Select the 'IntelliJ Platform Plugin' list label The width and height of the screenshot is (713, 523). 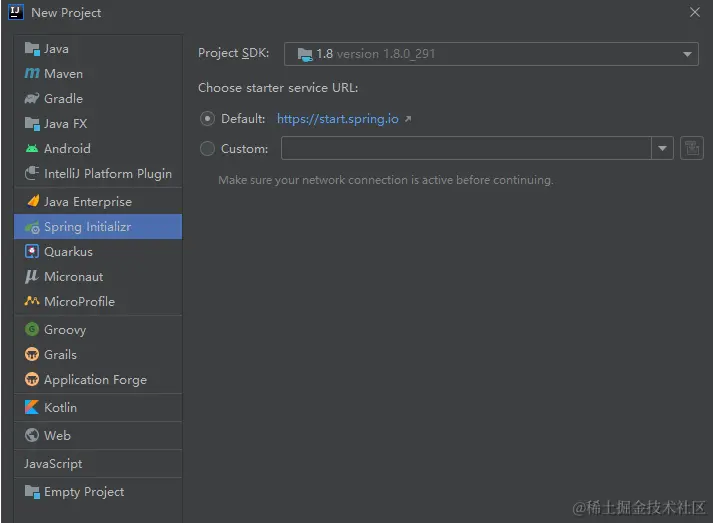108,174
